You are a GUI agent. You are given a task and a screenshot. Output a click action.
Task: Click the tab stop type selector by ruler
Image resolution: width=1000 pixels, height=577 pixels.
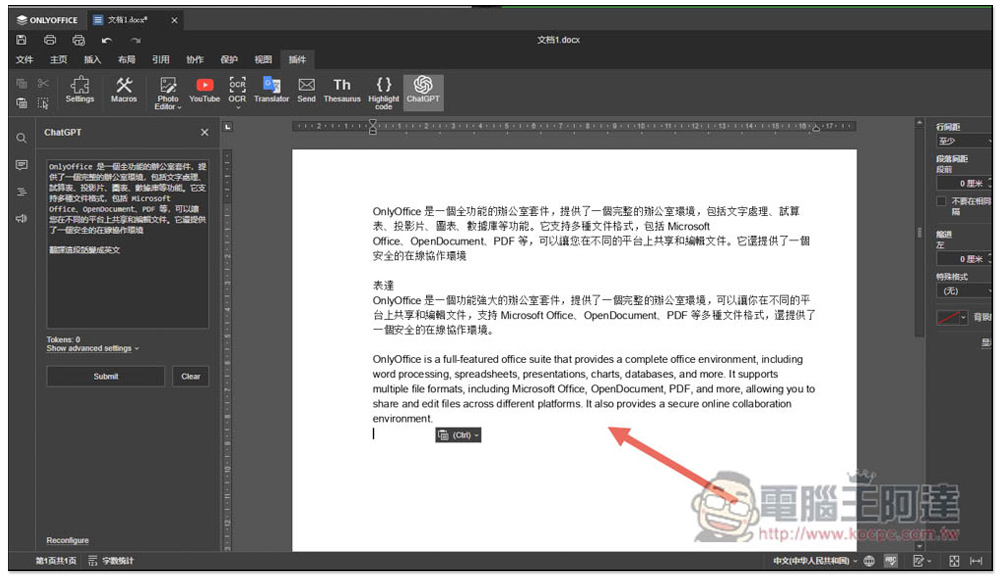pyautogui.click(x=228, y=127)
